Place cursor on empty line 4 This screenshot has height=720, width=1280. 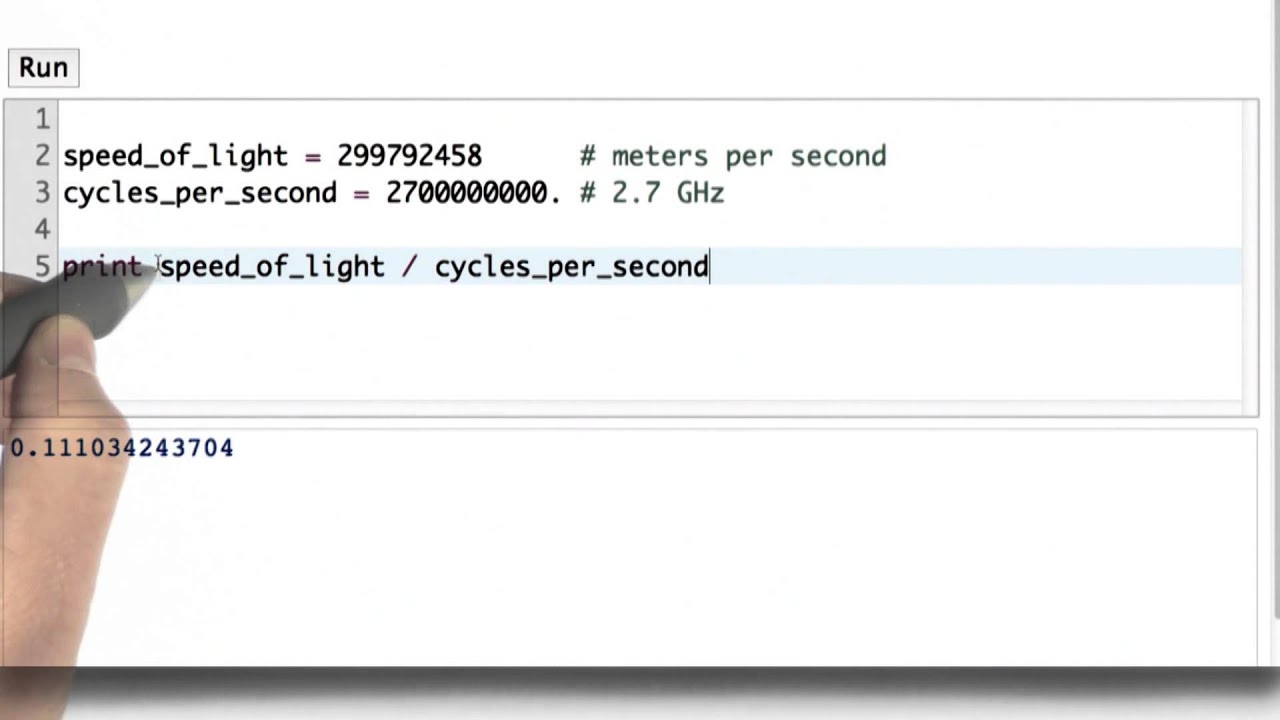(x=400, y=230)
